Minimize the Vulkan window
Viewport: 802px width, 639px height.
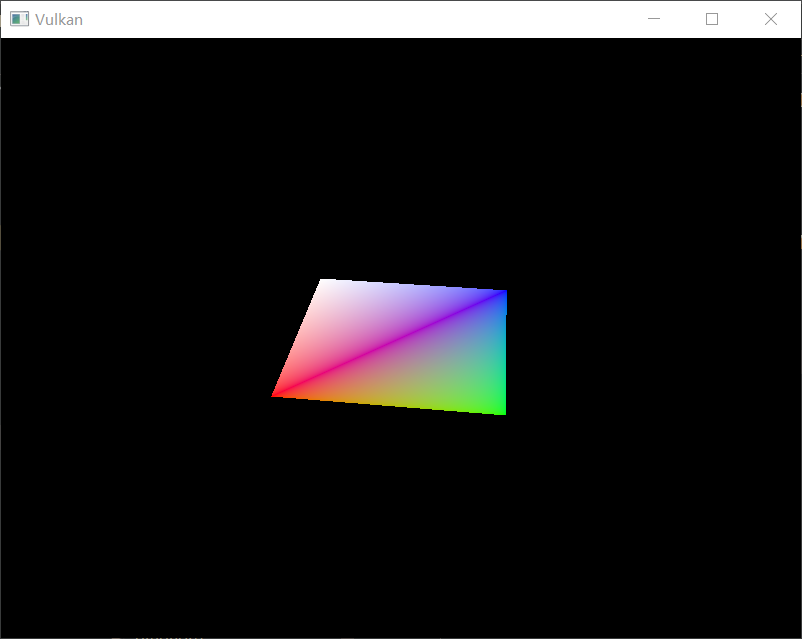tap(654, 19)
